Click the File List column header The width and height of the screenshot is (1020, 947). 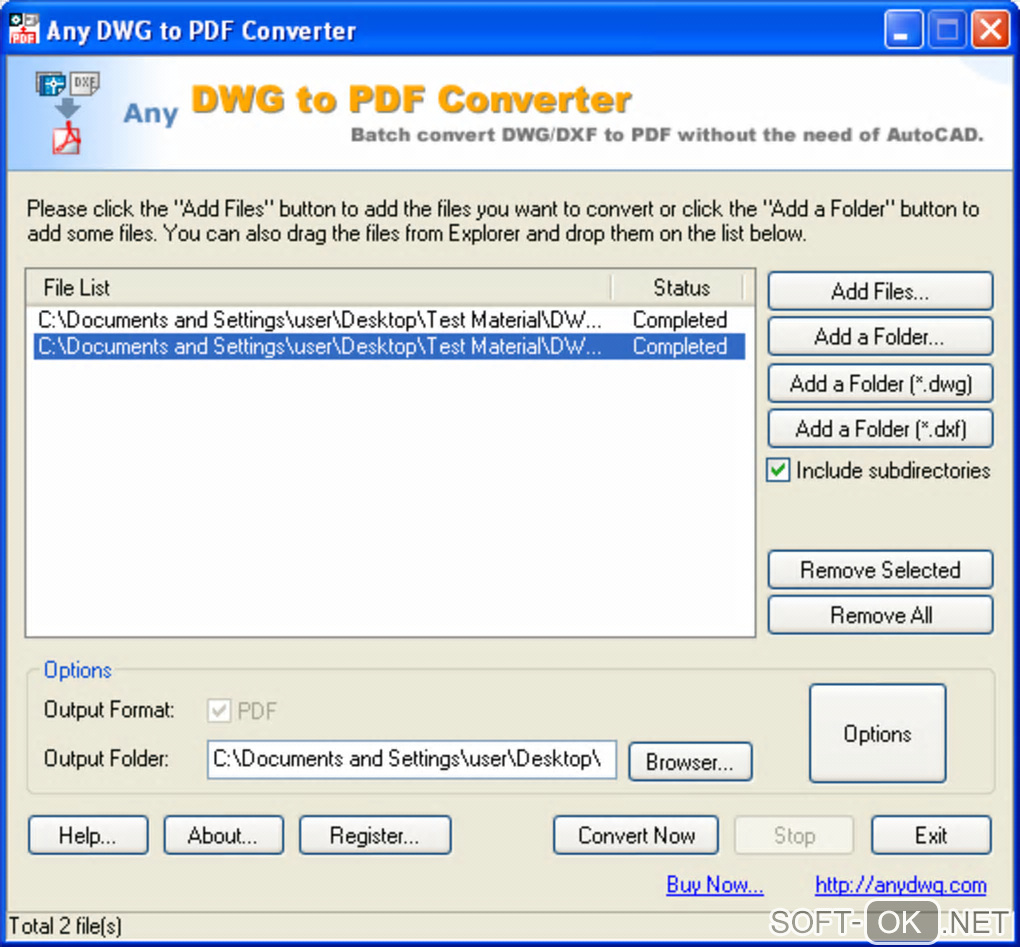click(x=319, y=287)
